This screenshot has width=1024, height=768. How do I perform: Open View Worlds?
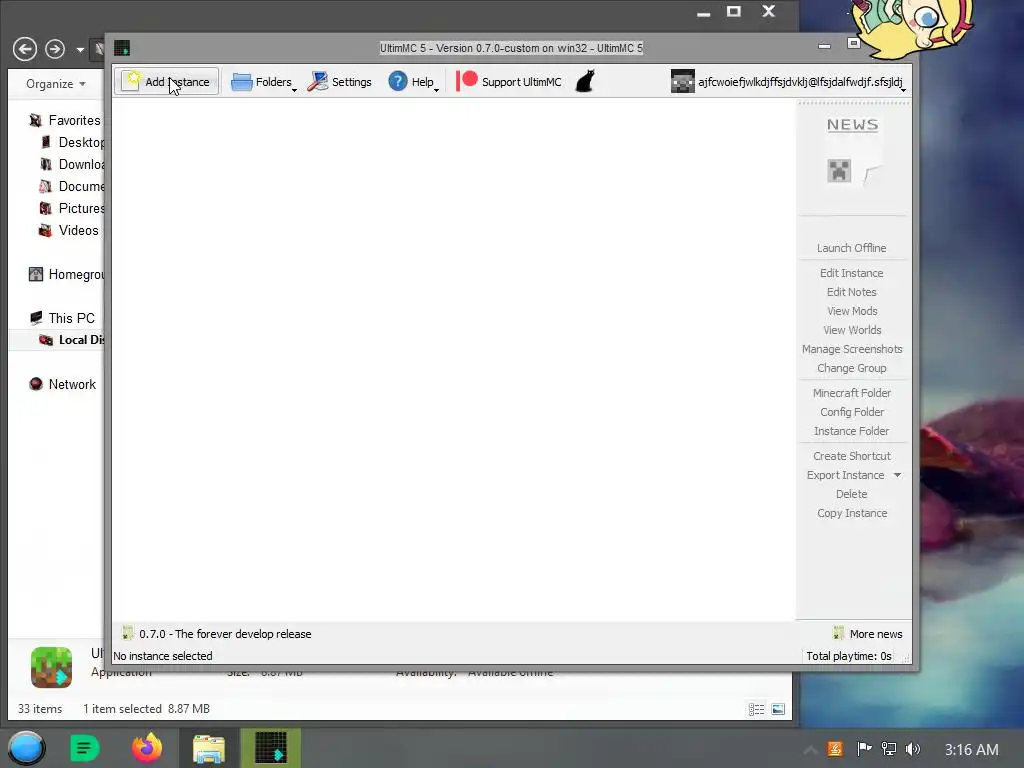(851, 330)
